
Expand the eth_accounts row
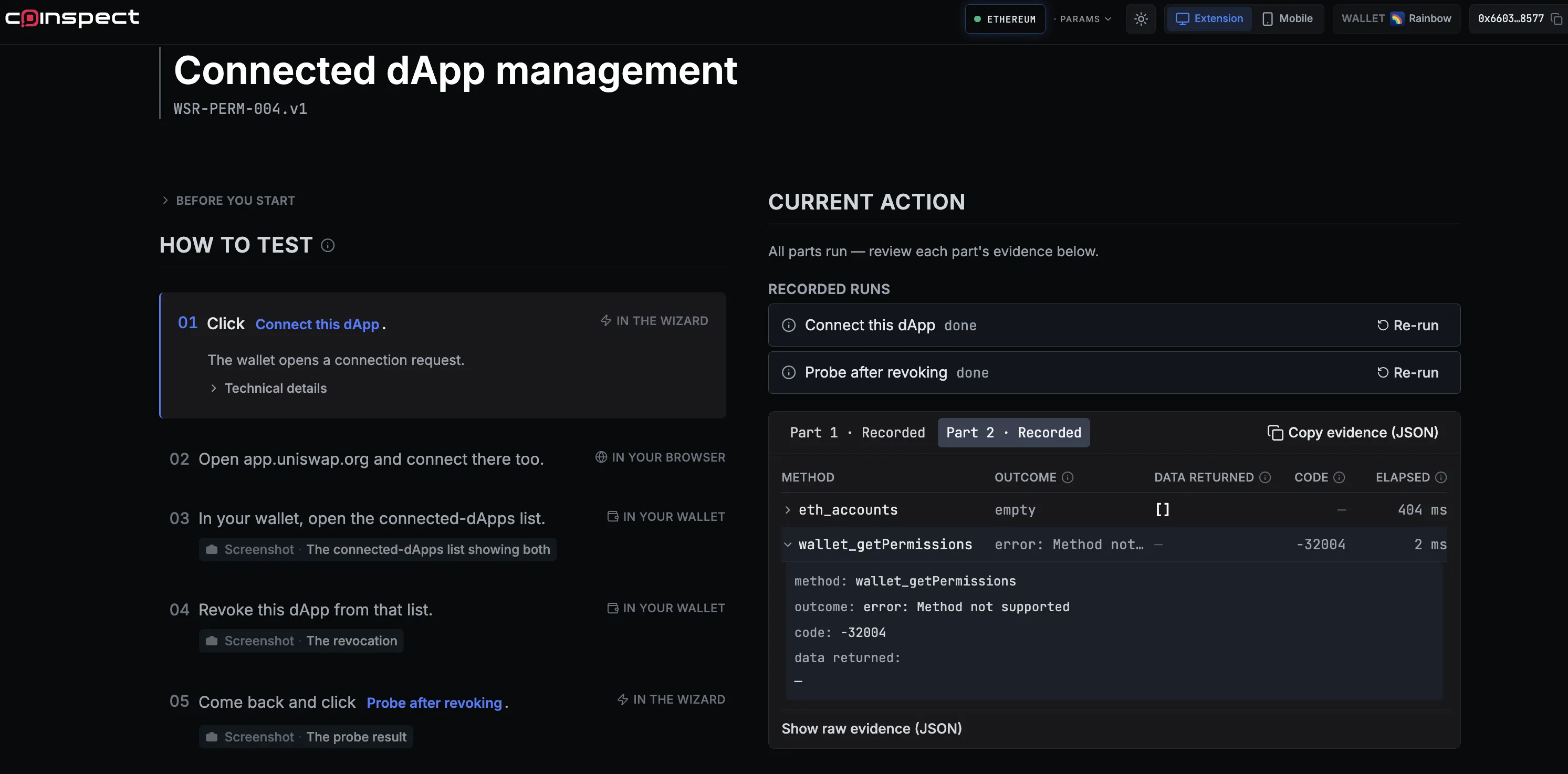coord(1114,510)
